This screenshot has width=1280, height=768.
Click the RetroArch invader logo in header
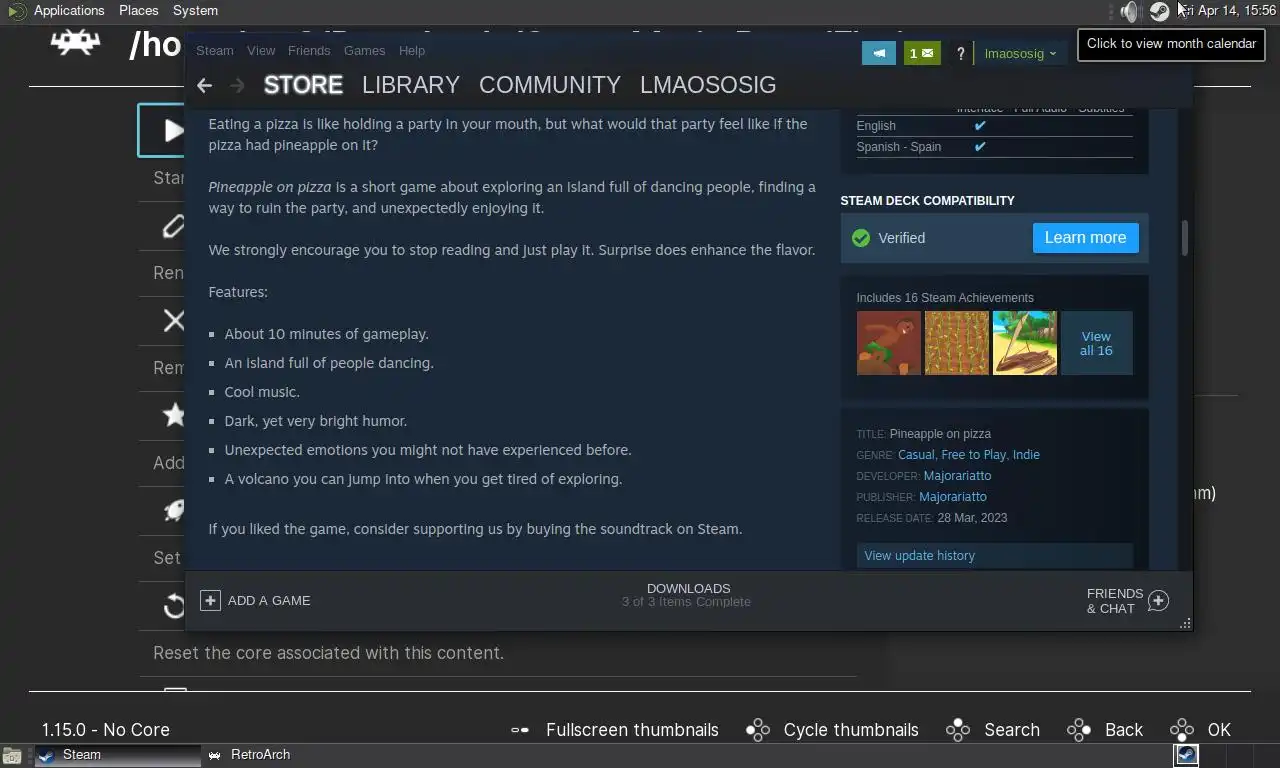tap(76, 42)
